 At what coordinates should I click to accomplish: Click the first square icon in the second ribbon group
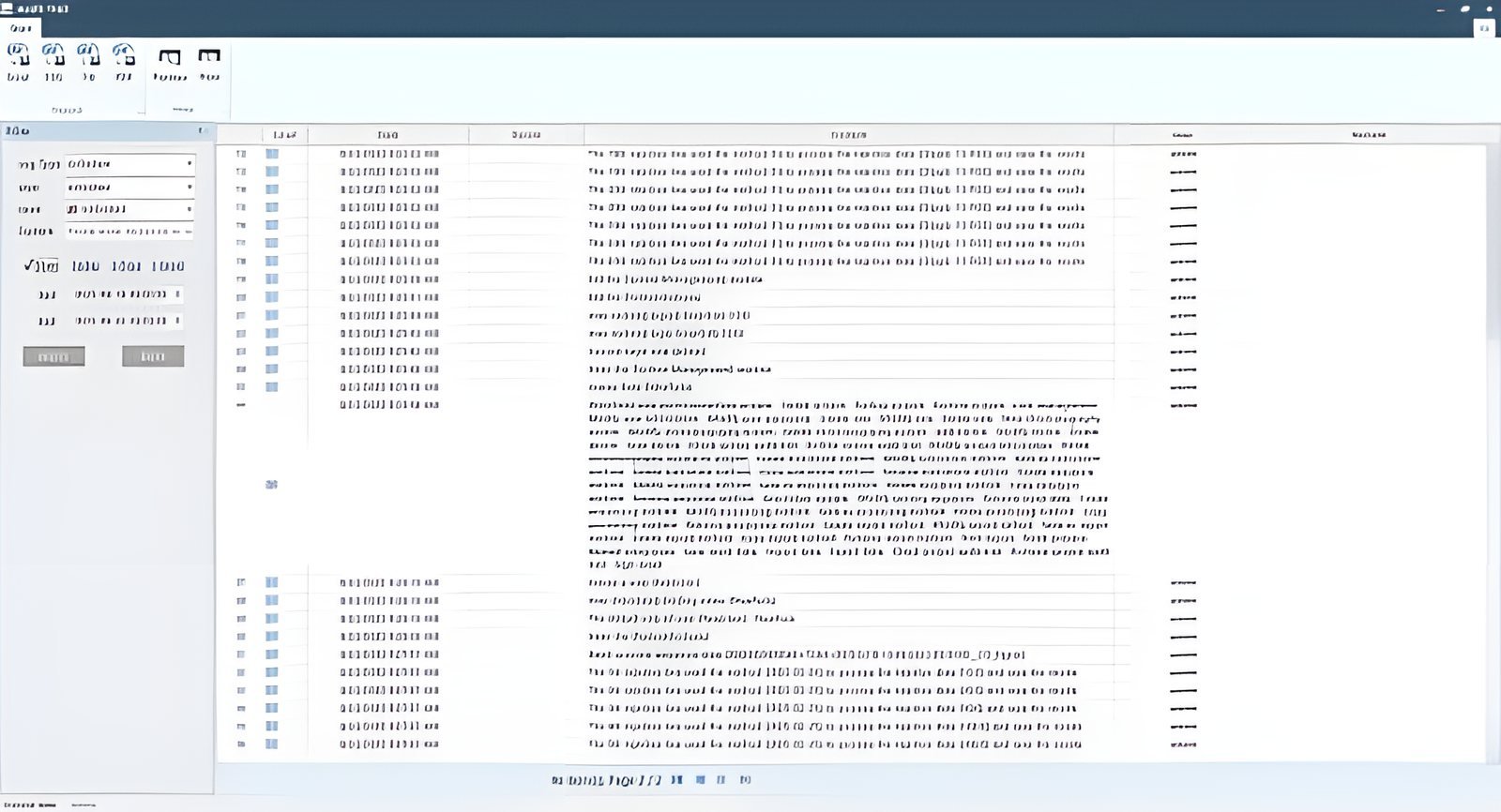(x=170, y=57)
